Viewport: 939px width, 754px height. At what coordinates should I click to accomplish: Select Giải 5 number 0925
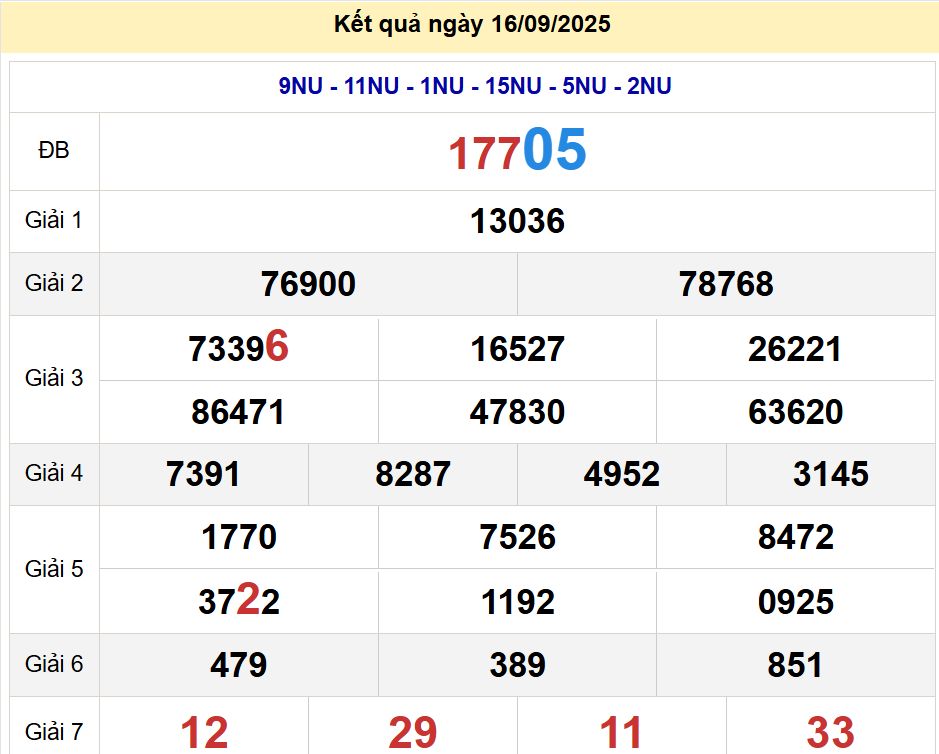tap(795, 602)
